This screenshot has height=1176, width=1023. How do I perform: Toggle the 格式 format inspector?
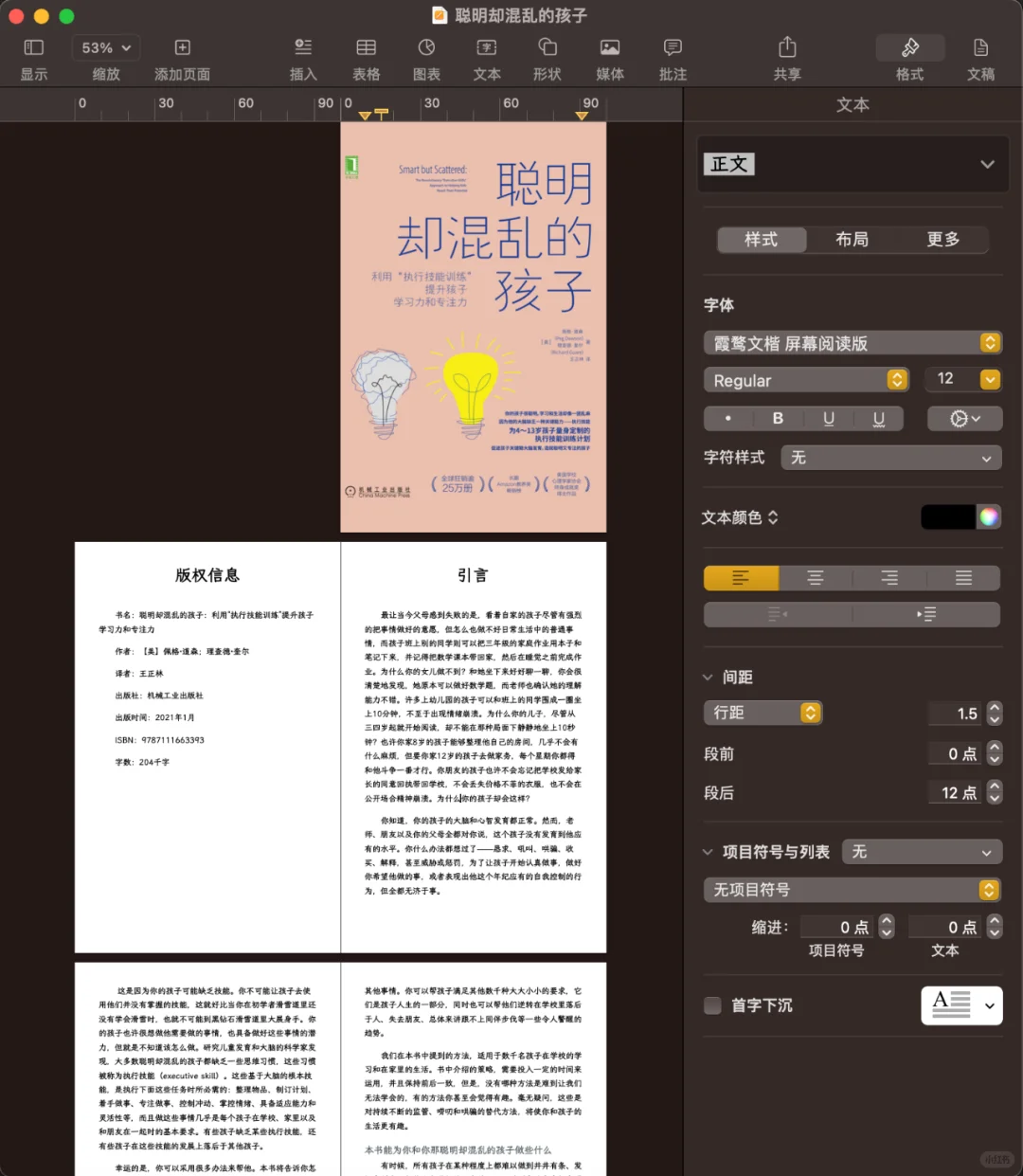click(910, 47)
